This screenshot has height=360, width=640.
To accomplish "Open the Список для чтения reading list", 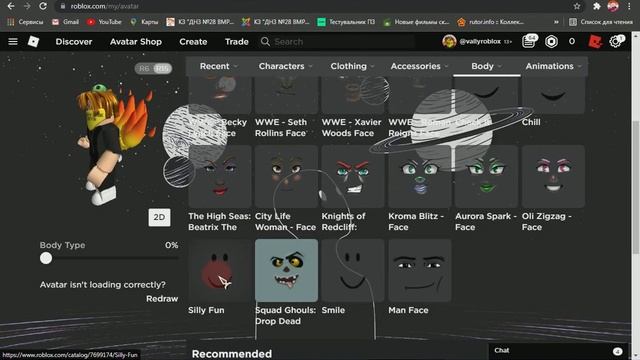I will (x=601, y=22).
